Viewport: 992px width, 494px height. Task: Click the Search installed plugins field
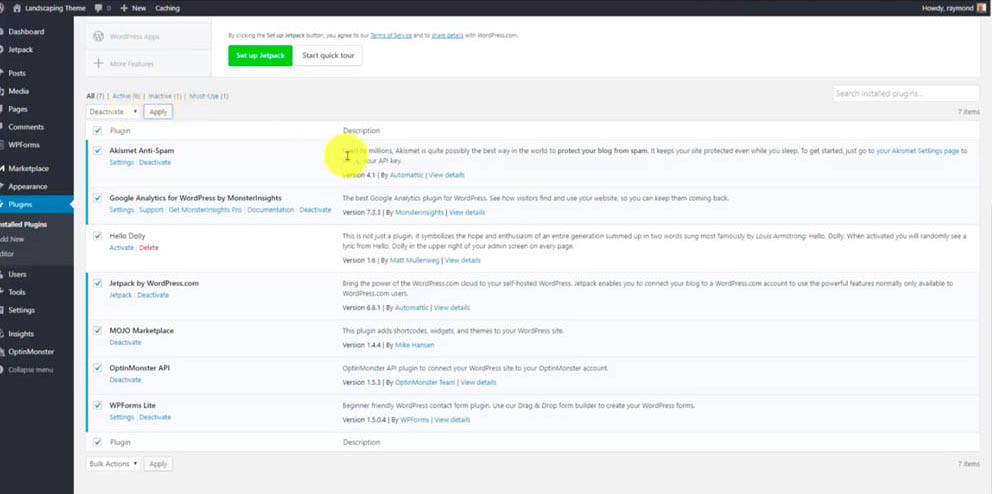click(x=905, y=94)
